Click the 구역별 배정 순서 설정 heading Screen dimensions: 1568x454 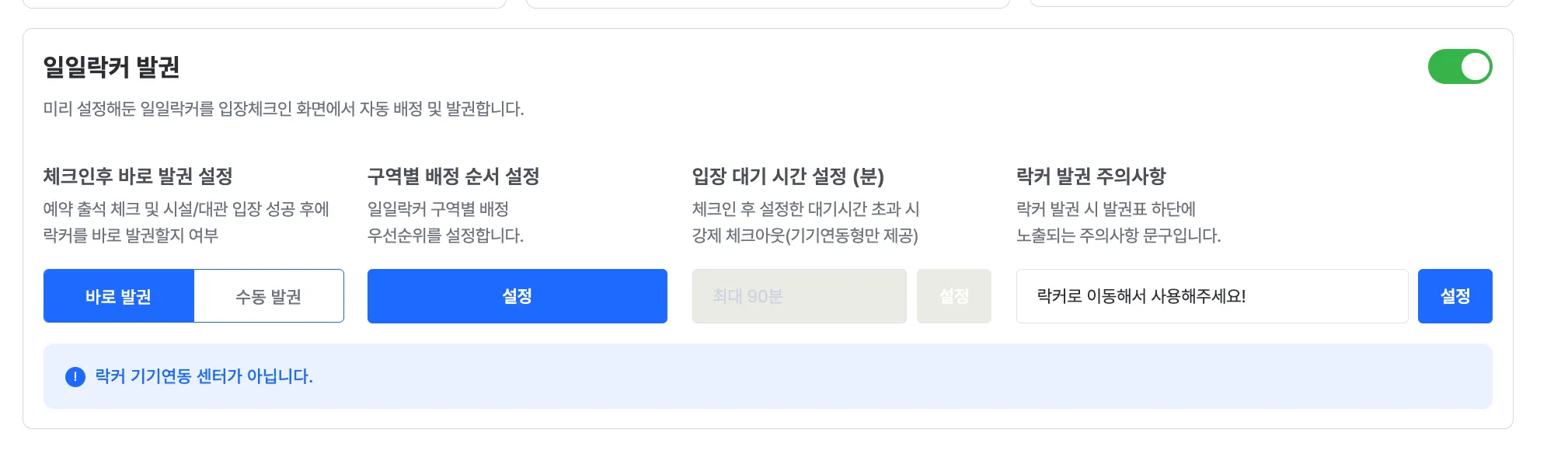click(x=453, y=176)
